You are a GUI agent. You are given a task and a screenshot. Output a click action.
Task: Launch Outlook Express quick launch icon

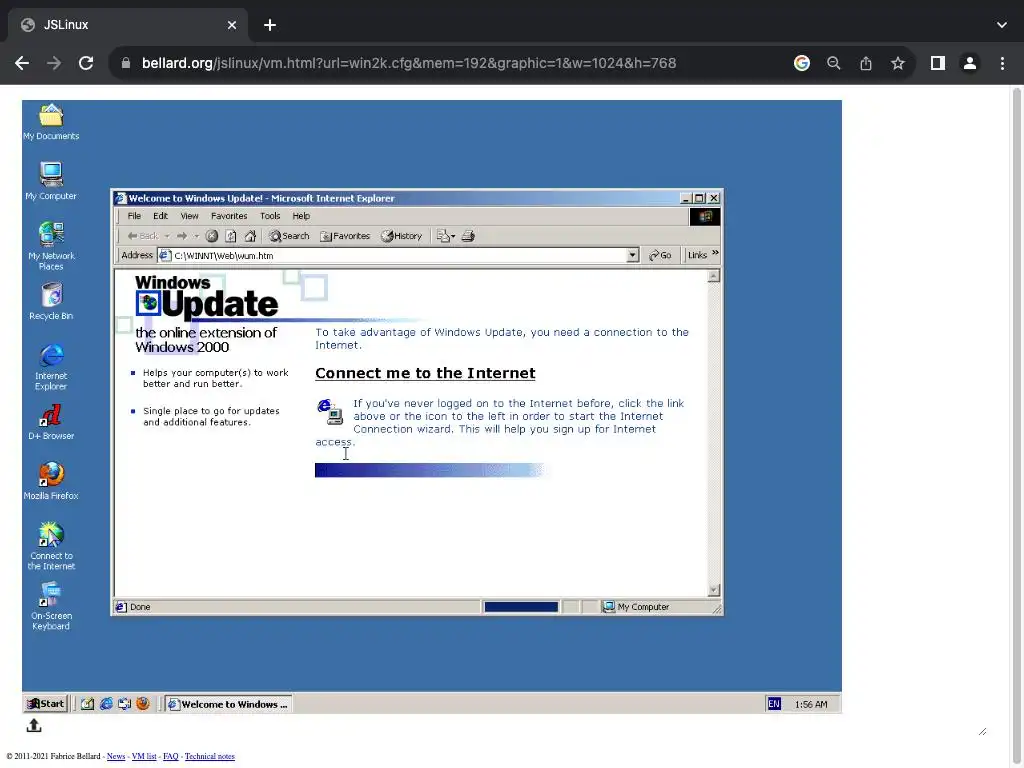click(124, 703)
